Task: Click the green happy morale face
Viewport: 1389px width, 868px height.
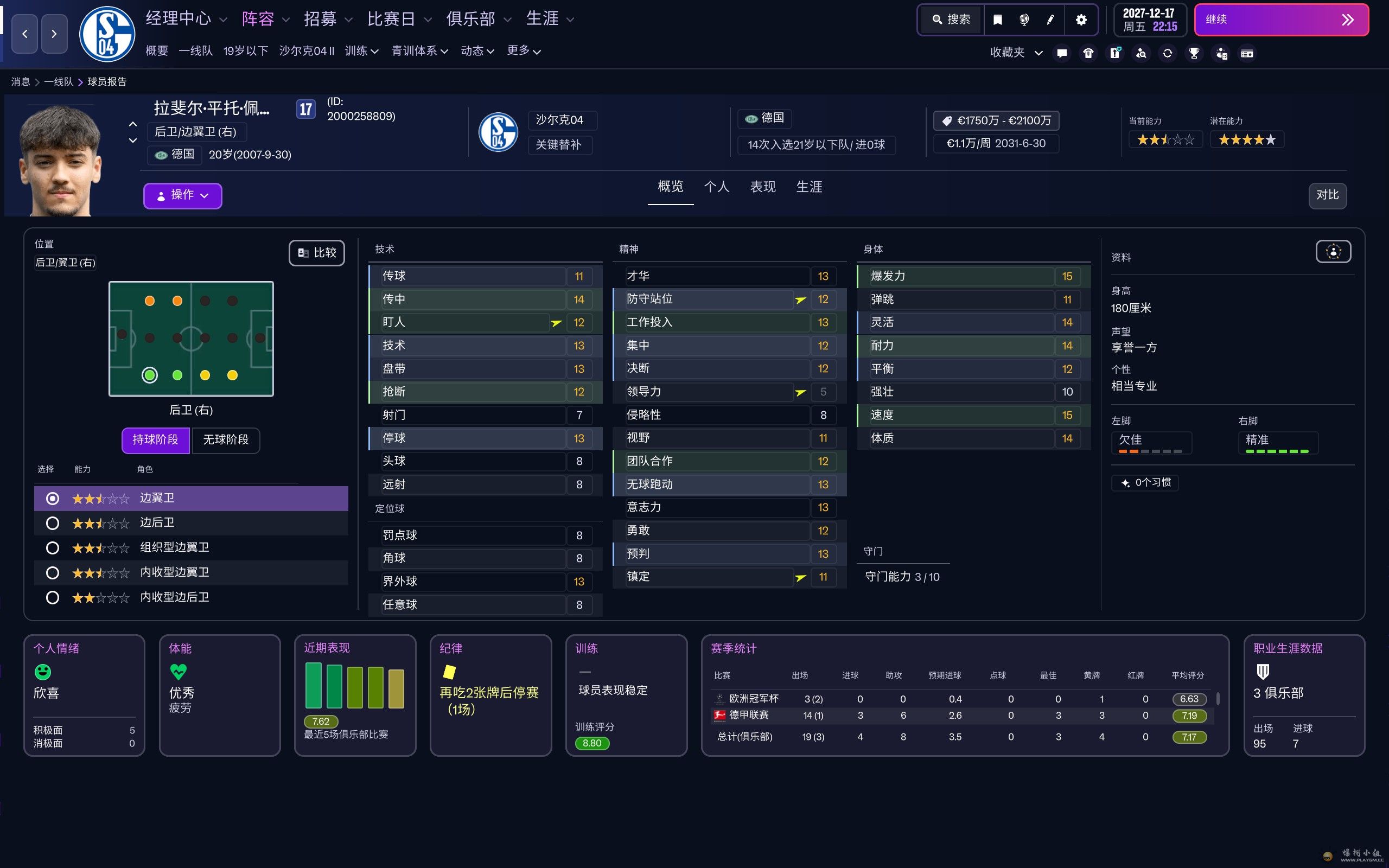Action: [x=43, y=671]
